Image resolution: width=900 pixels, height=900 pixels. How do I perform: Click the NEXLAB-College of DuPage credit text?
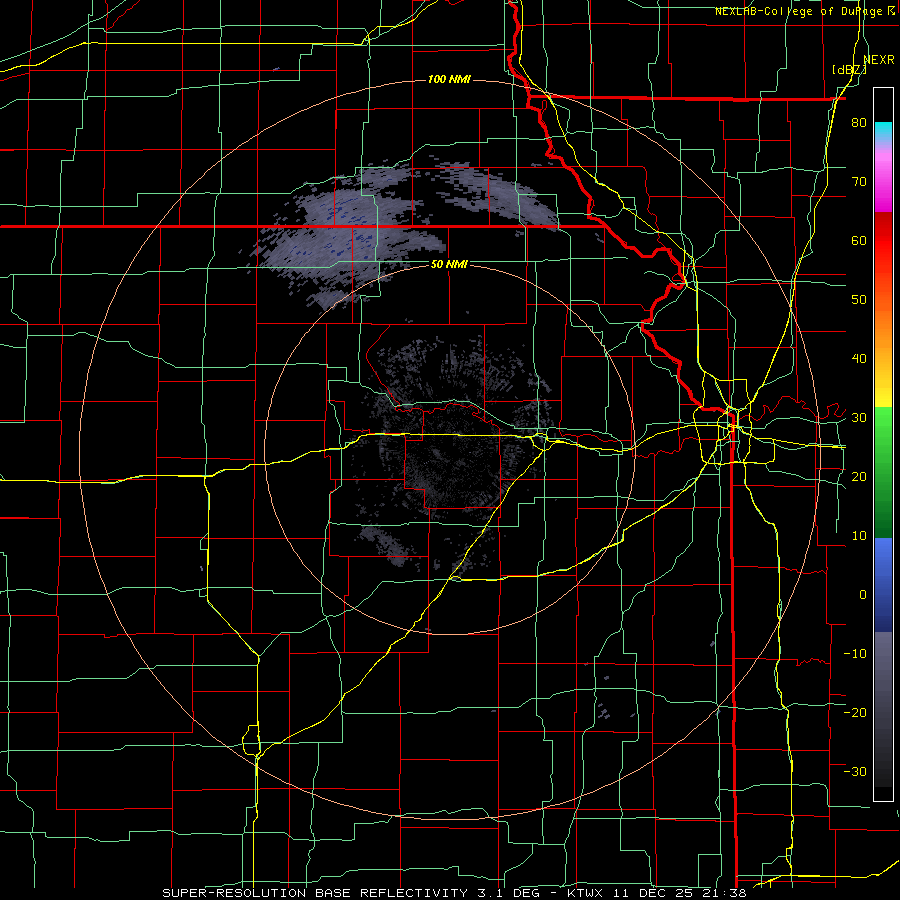[798, 11]
